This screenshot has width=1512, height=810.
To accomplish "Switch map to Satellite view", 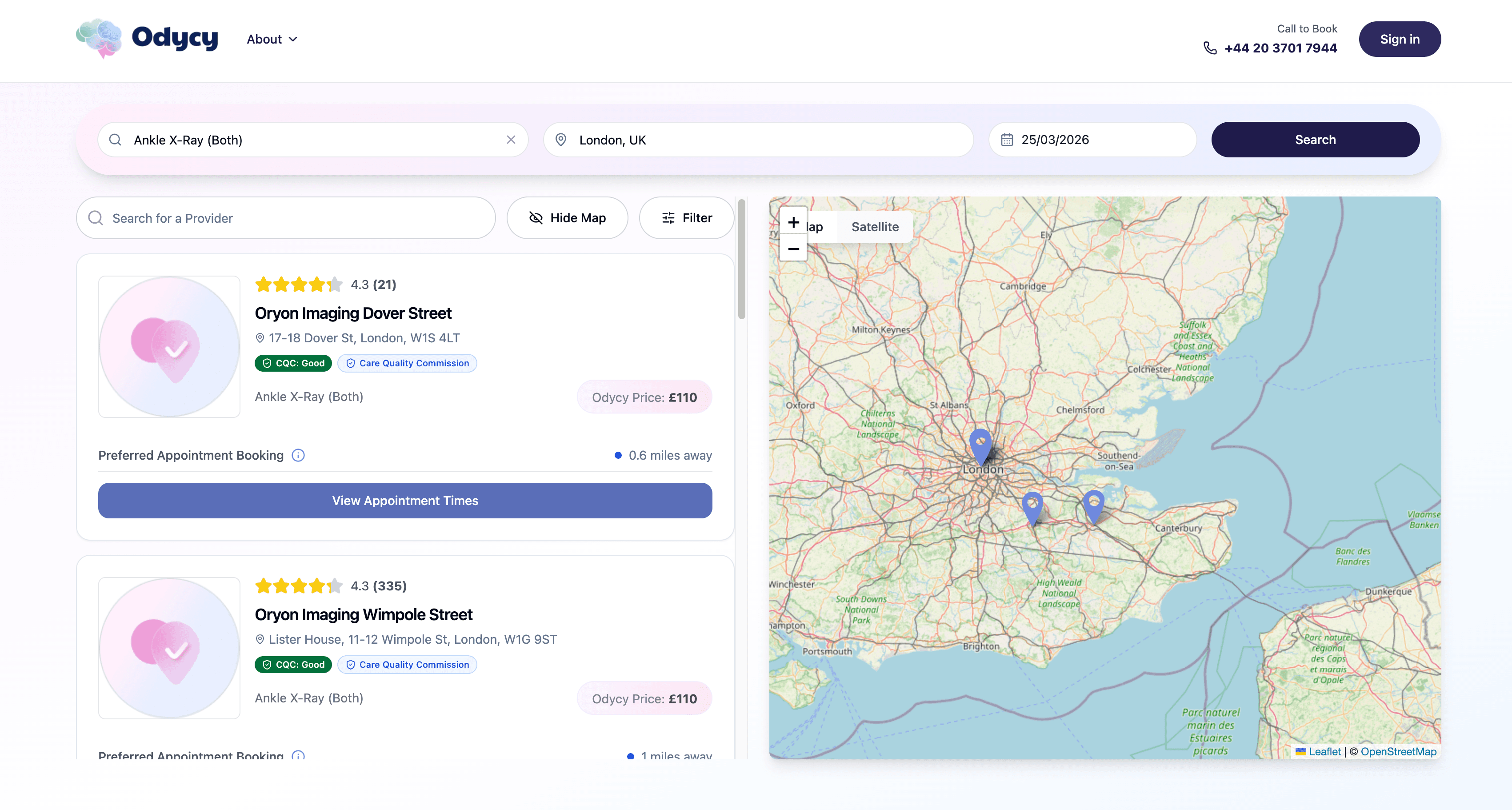I will [x=875, y=227].
